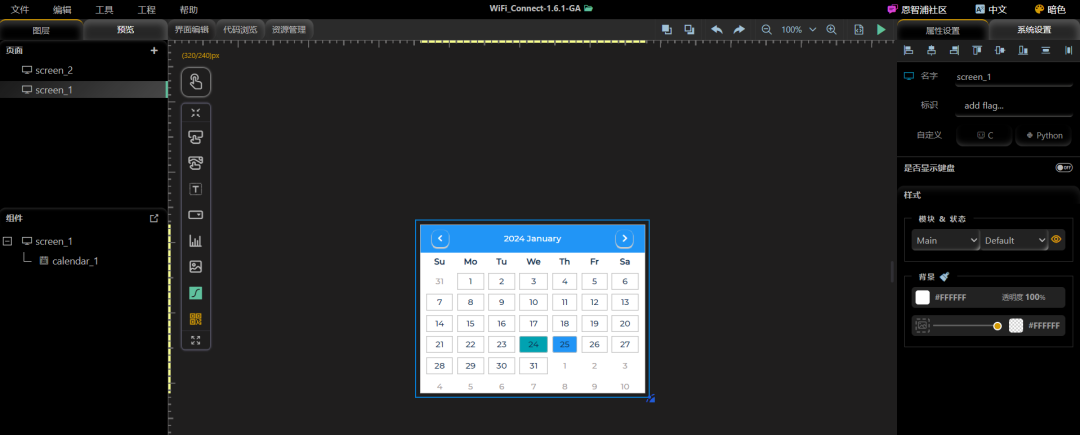
Task: Open the Main module dropdown
Action: click(946, 240)
